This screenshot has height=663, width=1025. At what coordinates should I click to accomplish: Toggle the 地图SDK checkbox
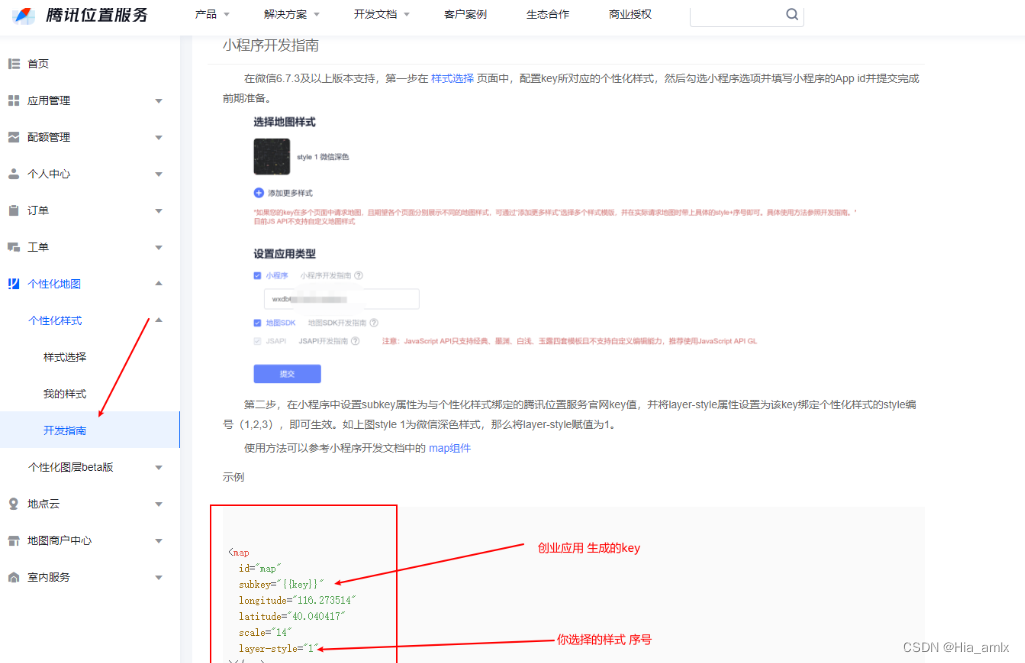tap(258, 322)
